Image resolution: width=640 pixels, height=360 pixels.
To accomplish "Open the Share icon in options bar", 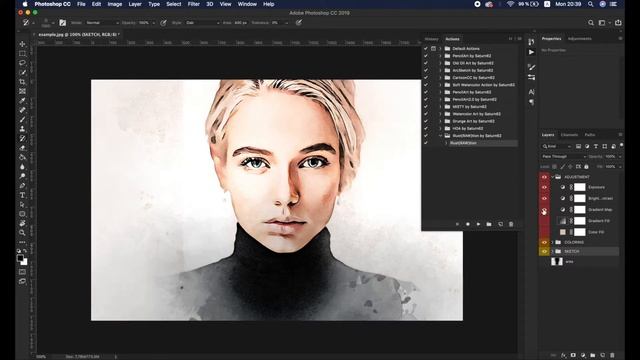I will 618,23.
